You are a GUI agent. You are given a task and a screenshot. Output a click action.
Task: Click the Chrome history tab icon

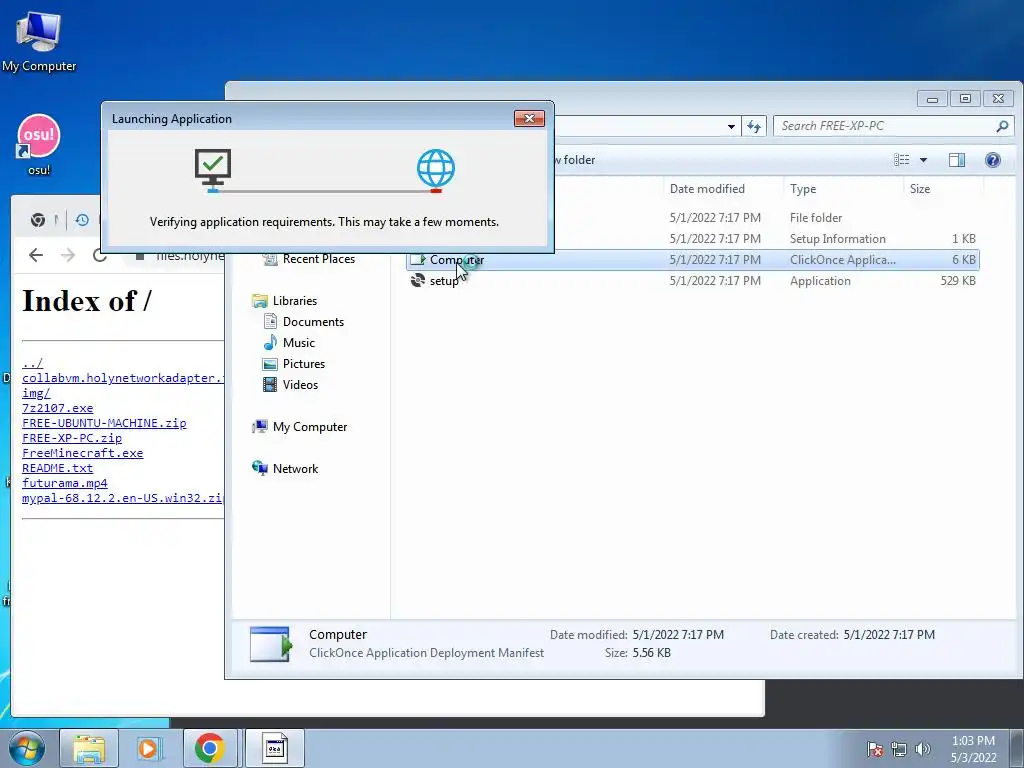(82, 220)
